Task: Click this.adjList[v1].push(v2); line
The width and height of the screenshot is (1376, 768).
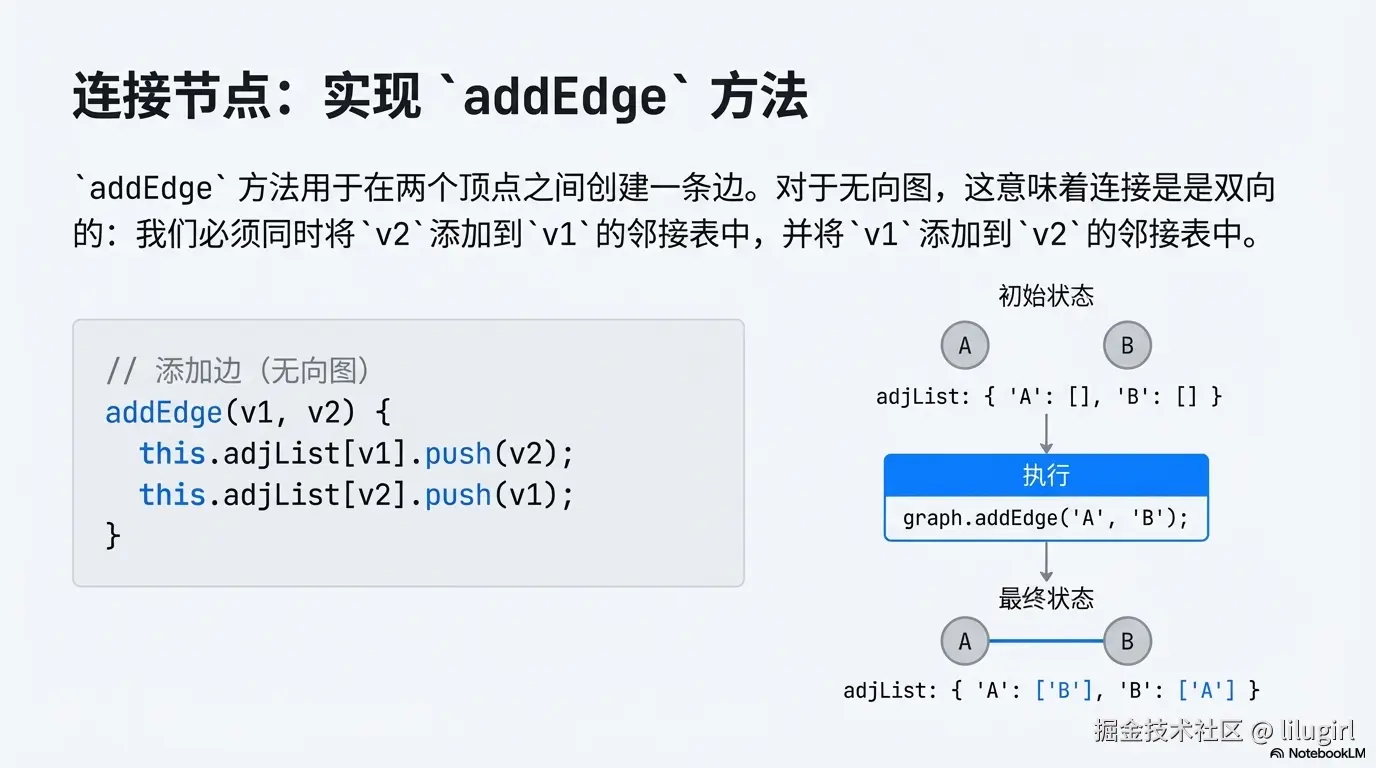Action: tap(356, 453)
